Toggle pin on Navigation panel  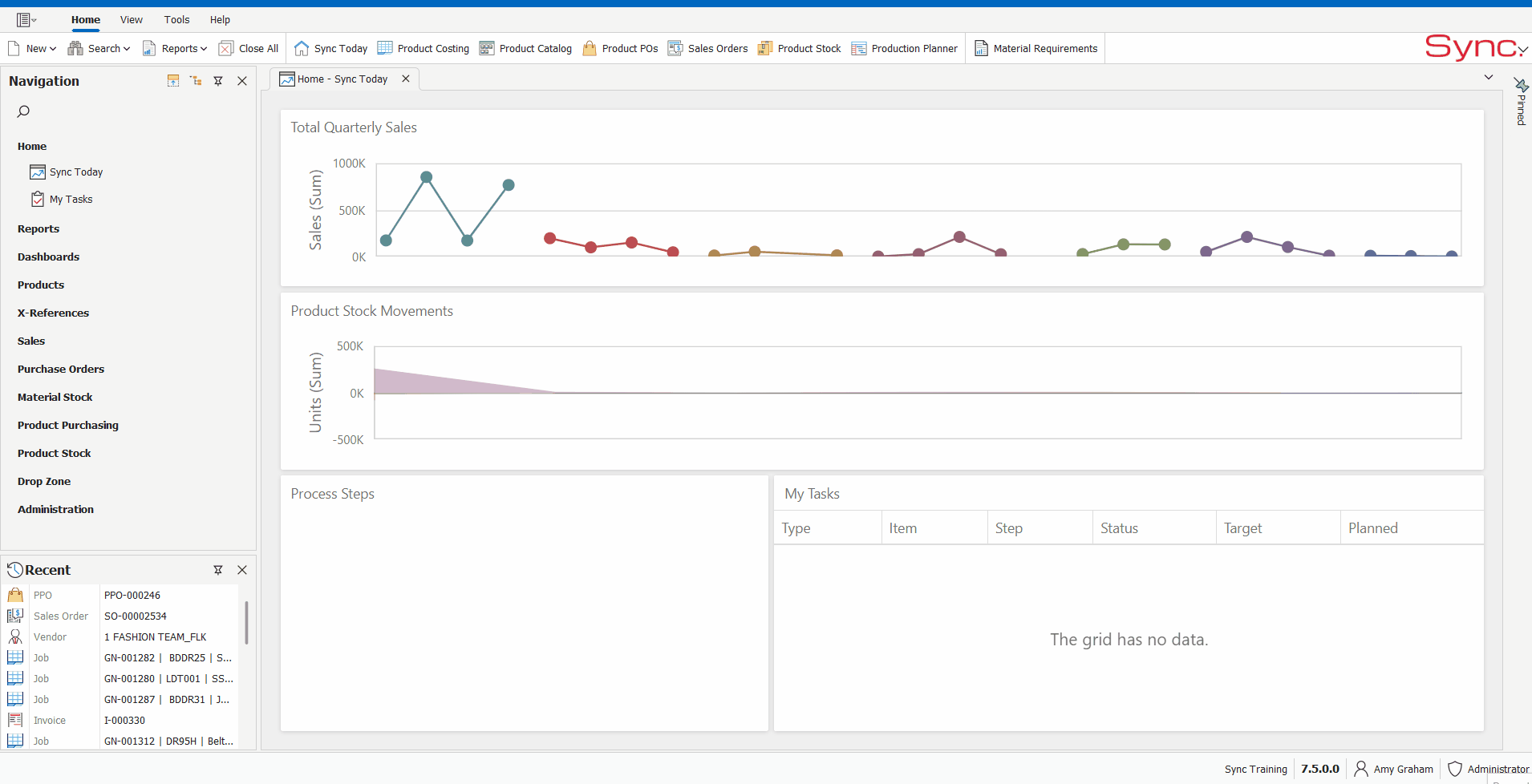pos(218,81)
